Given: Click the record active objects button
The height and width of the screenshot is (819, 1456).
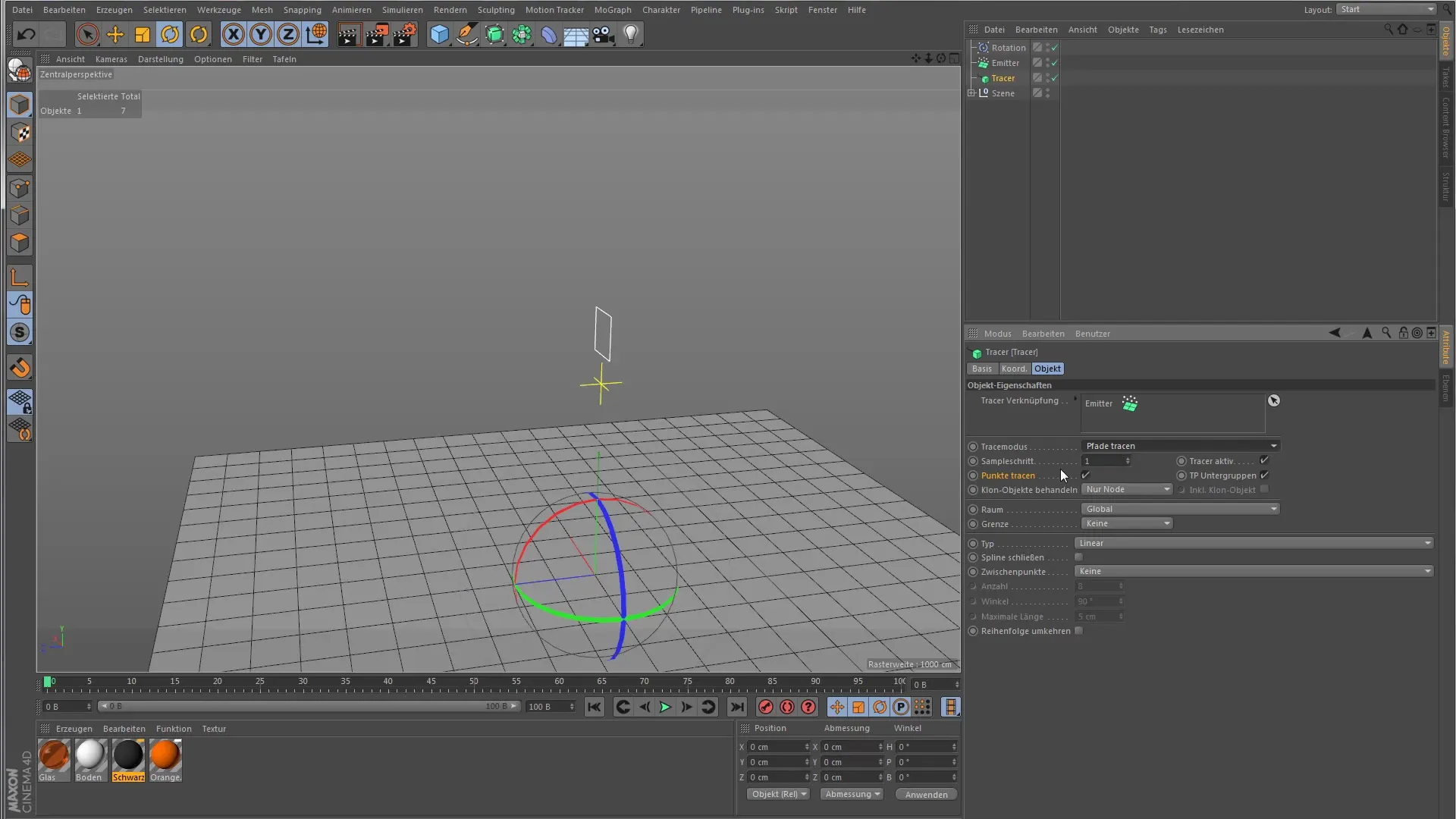Looking at the screenshot, I should [x=766, y=707].
